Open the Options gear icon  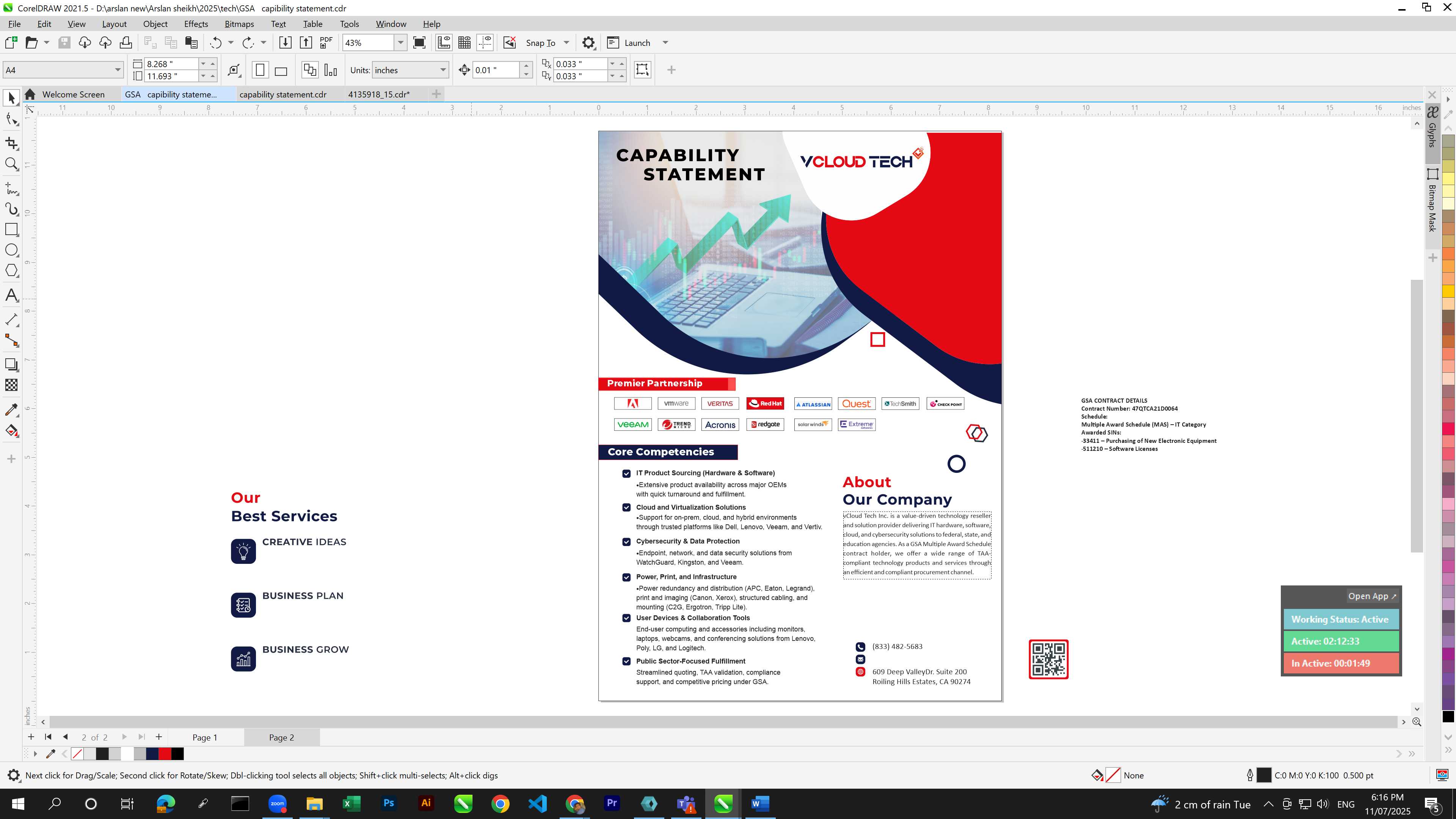click(x=588, y=42)
